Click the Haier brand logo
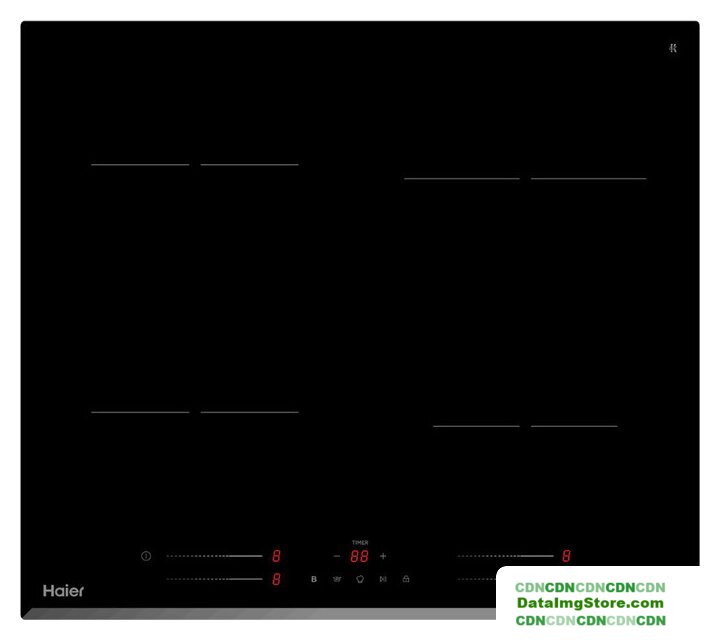 [x=63, y=590]
